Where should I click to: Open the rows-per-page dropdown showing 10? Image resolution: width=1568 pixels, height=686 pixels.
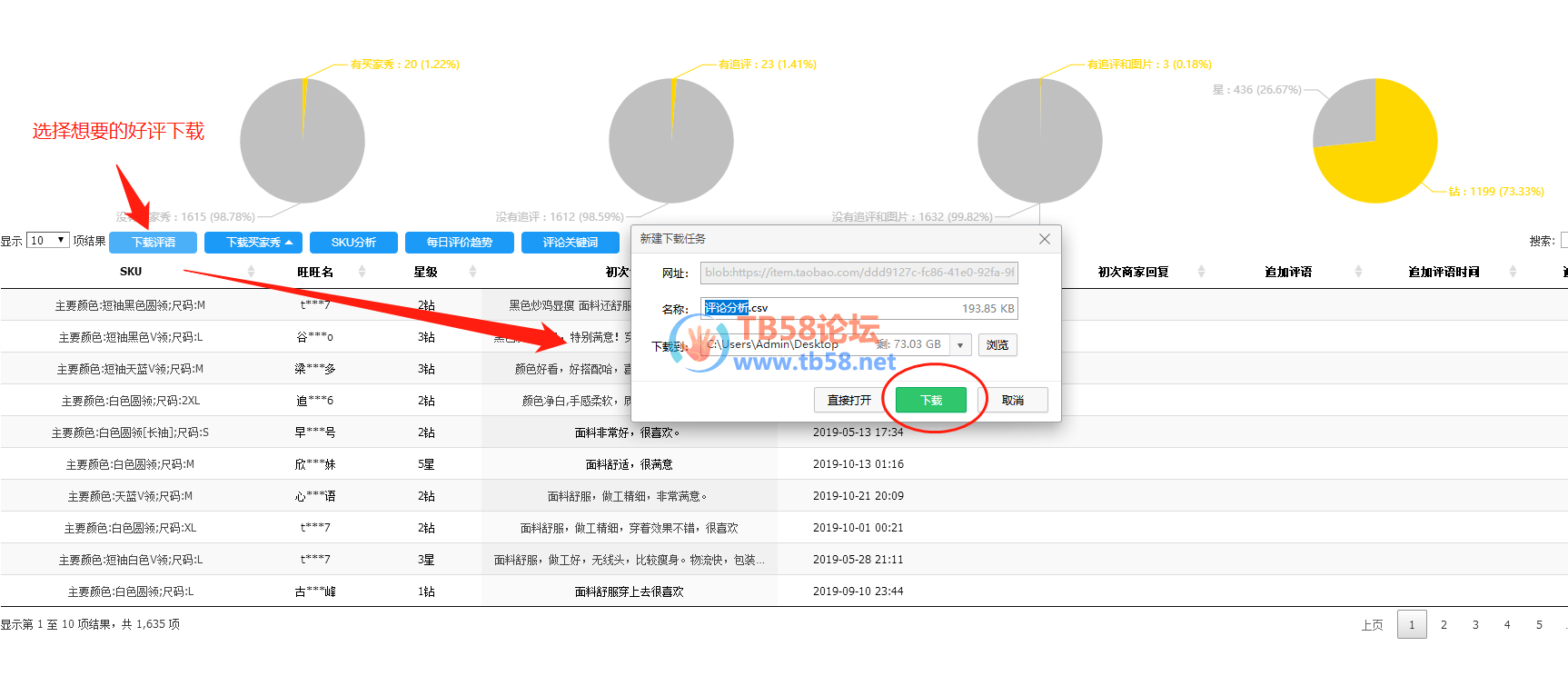48,241
